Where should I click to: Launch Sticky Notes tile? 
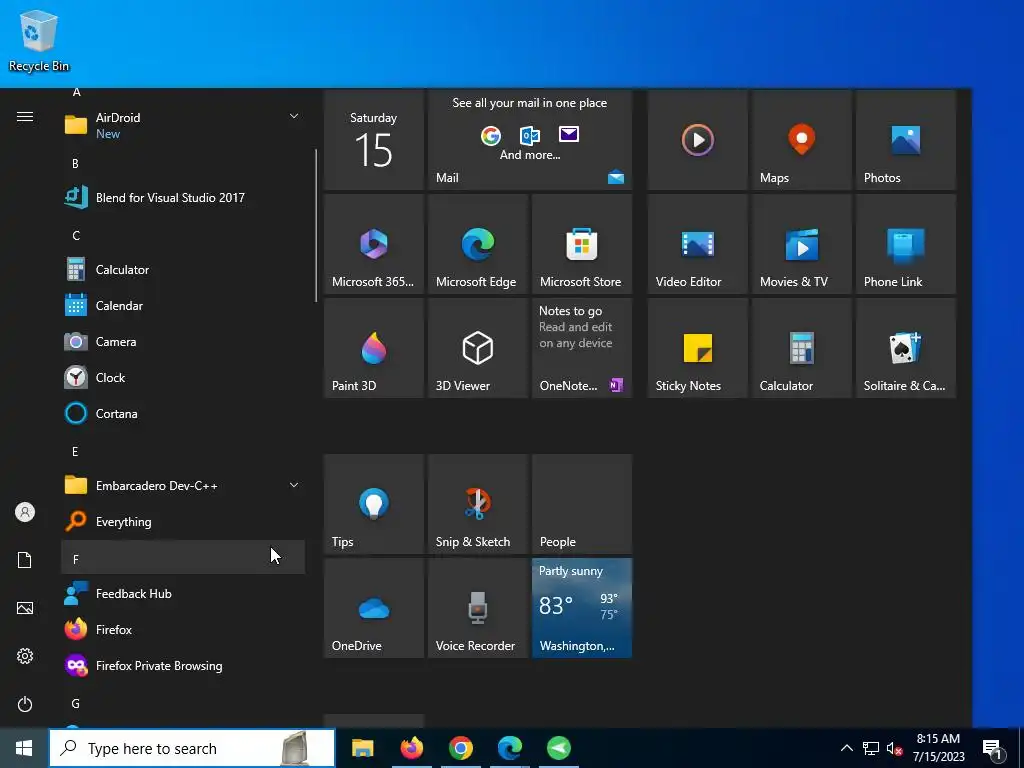click(x=697, y=347)
